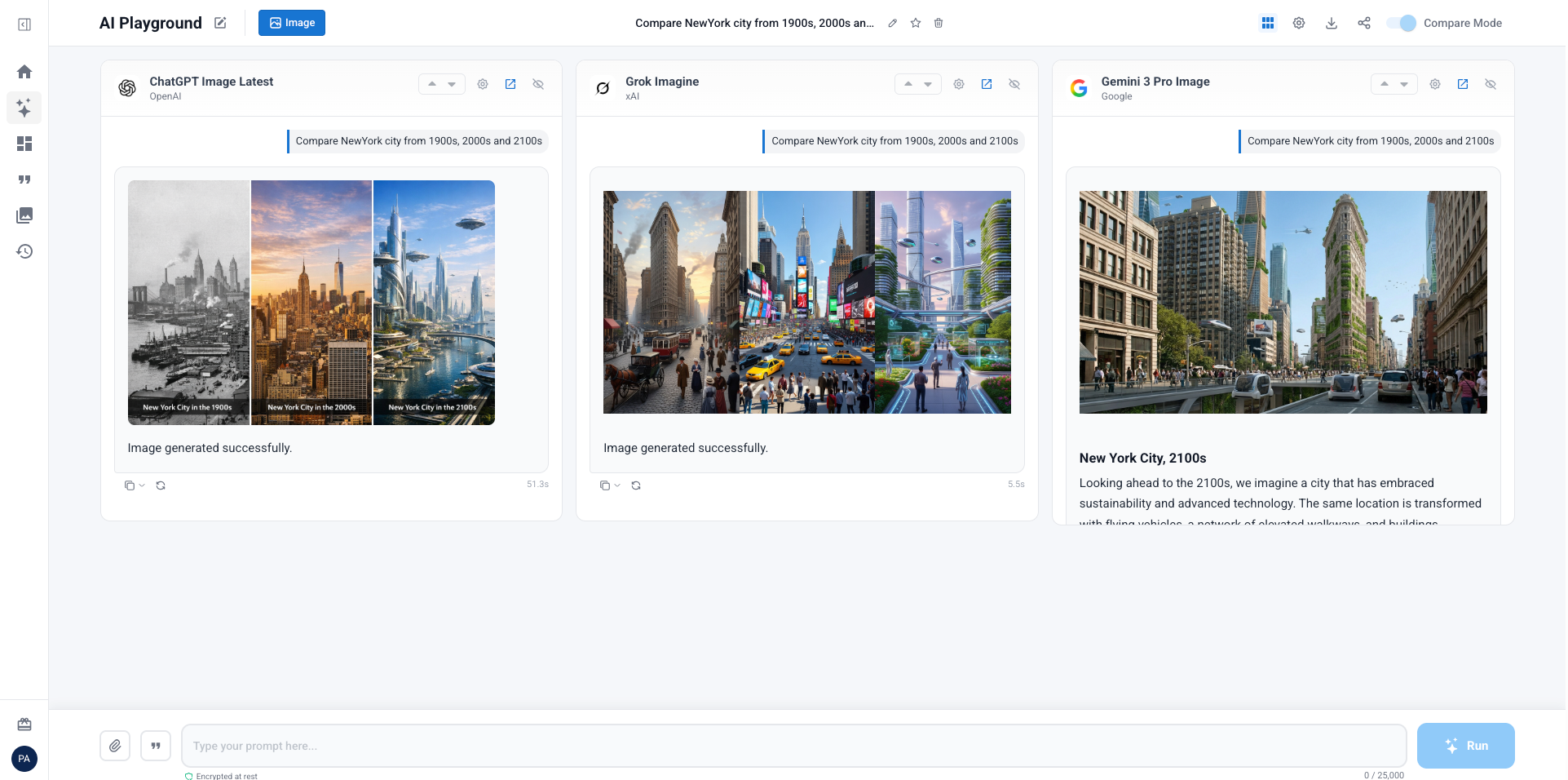Click the share icon in top bar
Image resolution: width=1568 pixels, height=780 pixels.
[x=1364, y=23]
